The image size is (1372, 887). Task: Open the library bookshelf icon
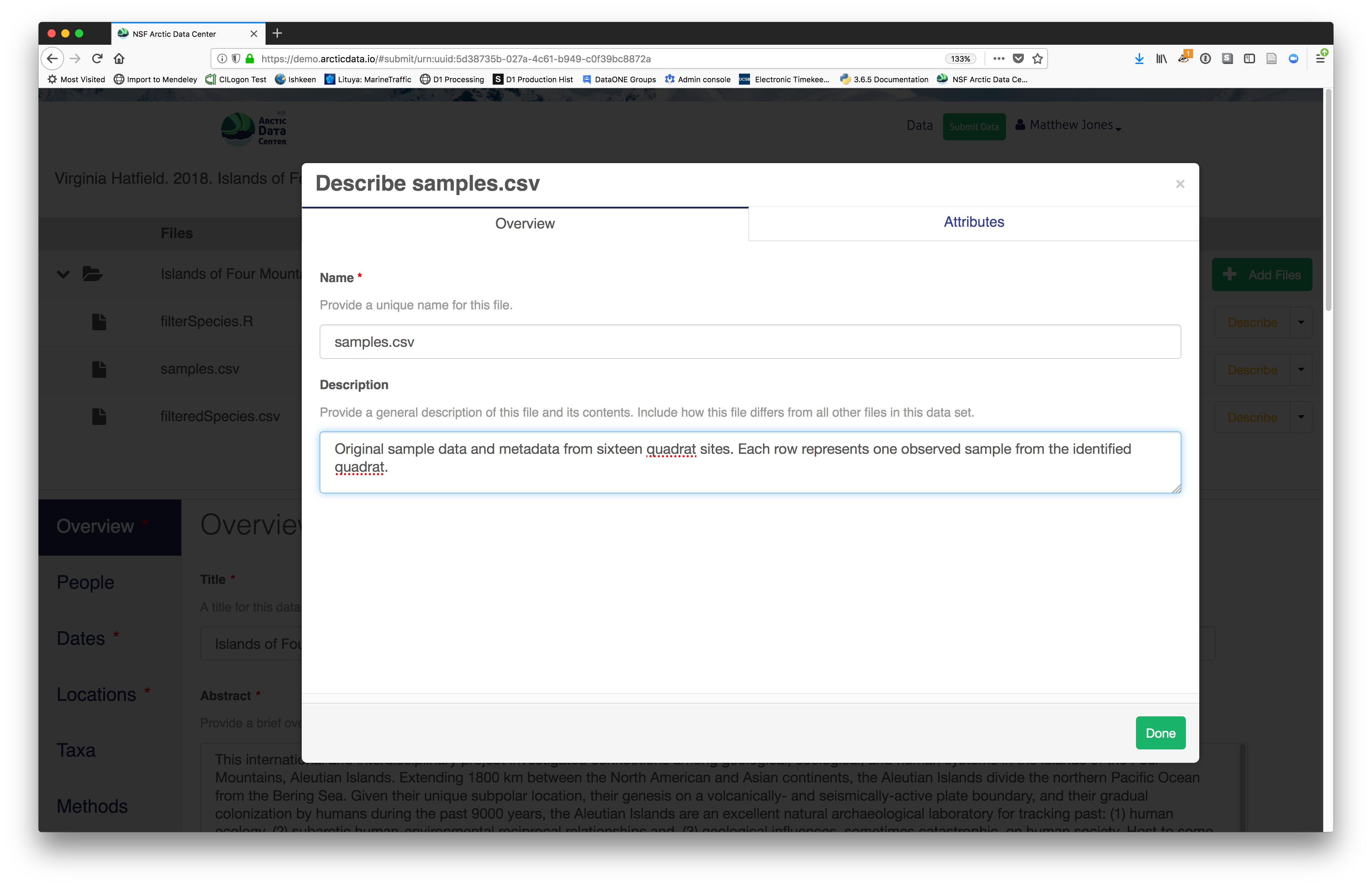click(1161, 58)
